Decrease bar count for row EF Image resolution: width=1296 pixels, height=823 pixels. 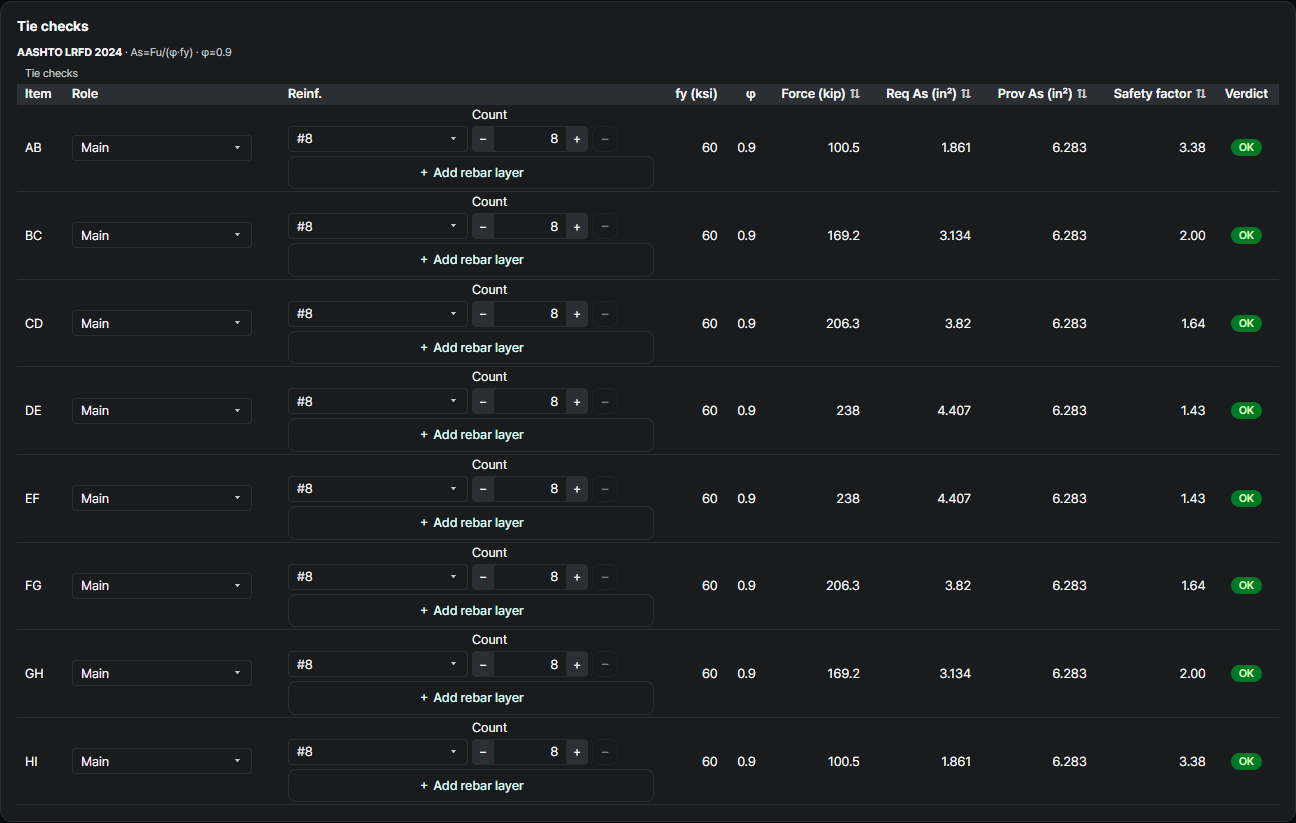[x=483, y=489]
